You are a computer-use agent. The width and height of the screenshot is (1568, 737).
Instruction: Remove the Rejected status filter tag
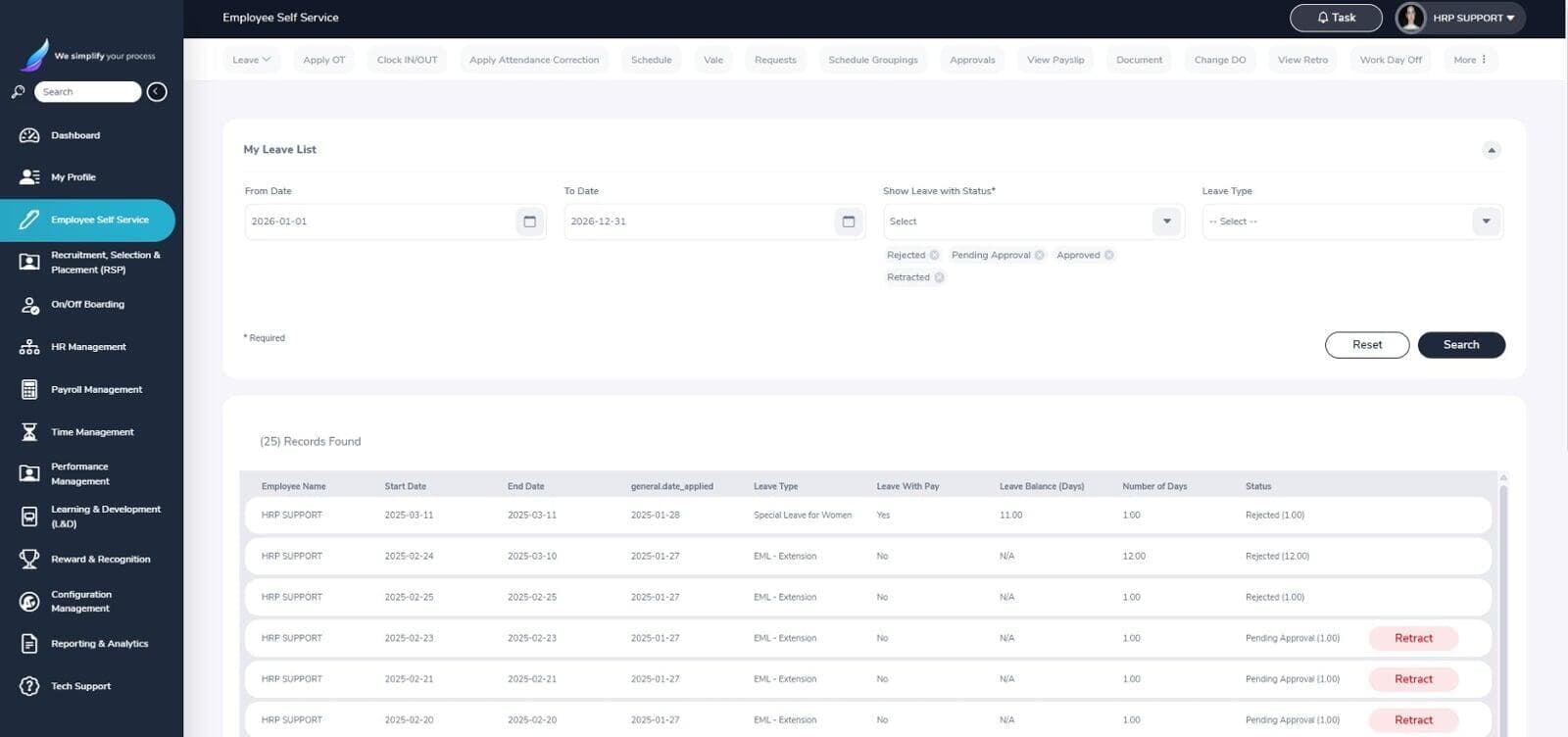(934, 255)
